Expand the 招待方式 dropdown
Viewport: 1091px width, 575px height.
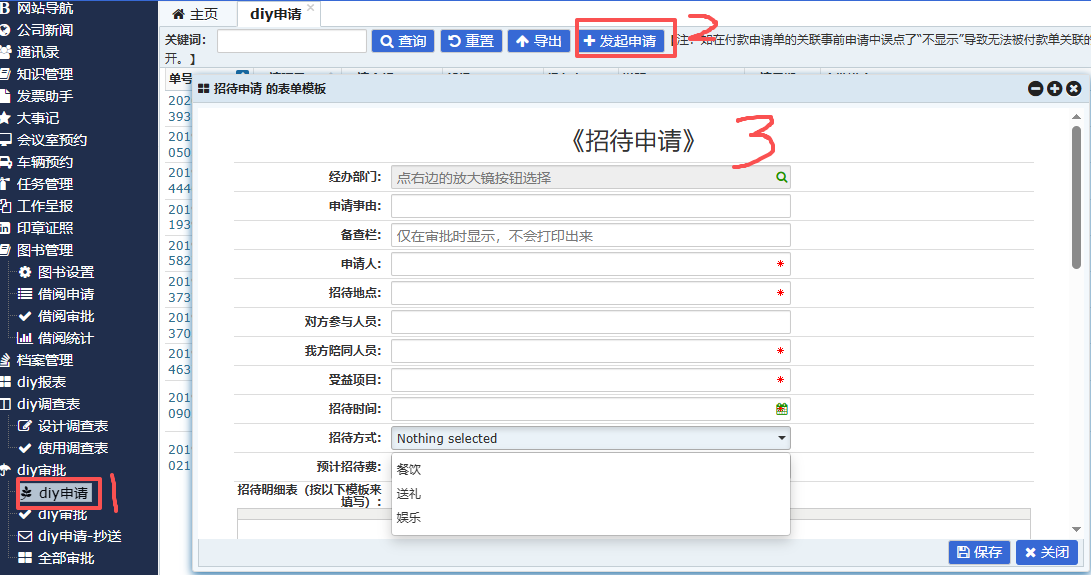(x=590, y=438)
